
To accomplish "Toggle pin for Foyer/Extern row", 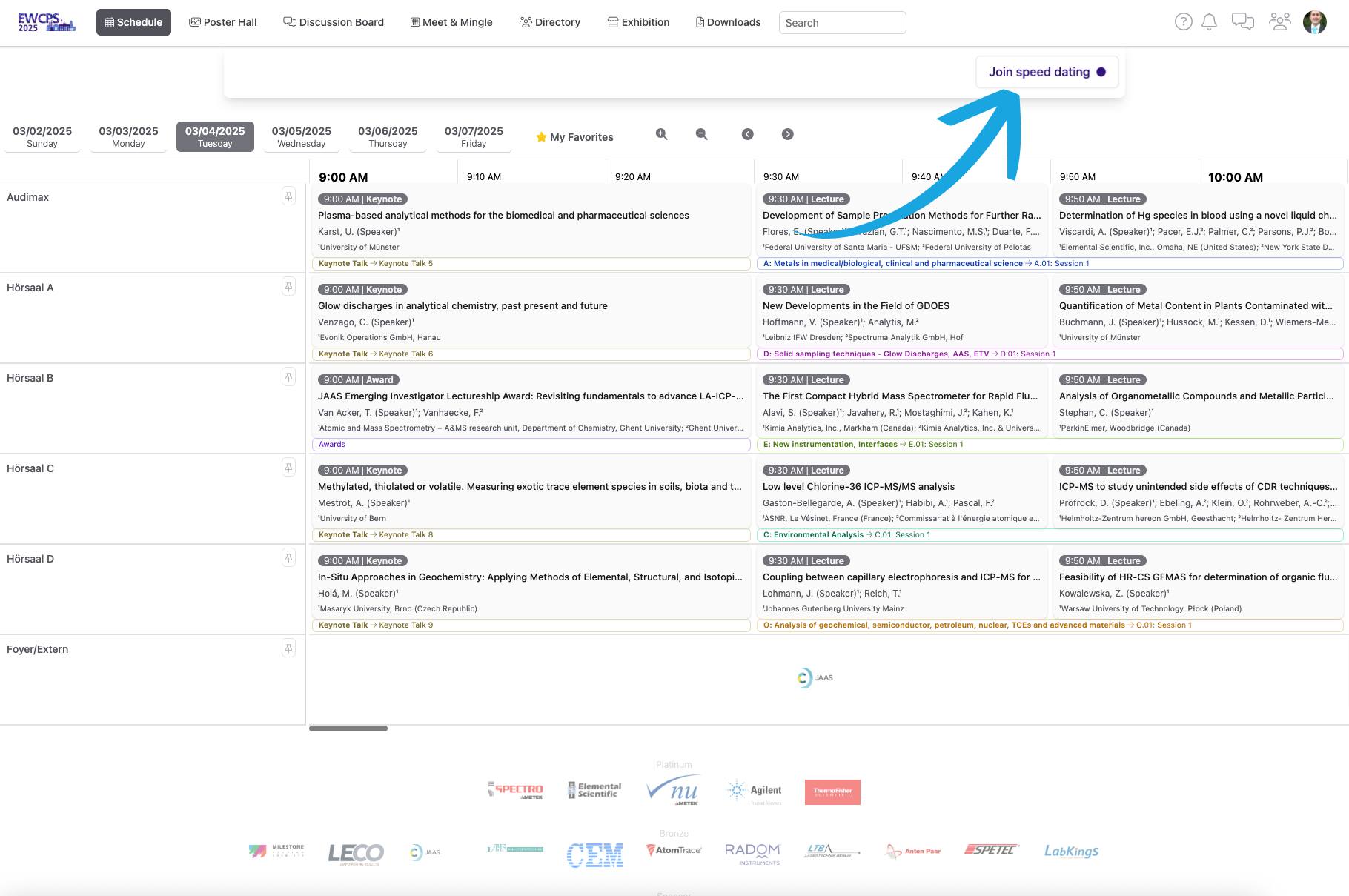I will 288,648.
